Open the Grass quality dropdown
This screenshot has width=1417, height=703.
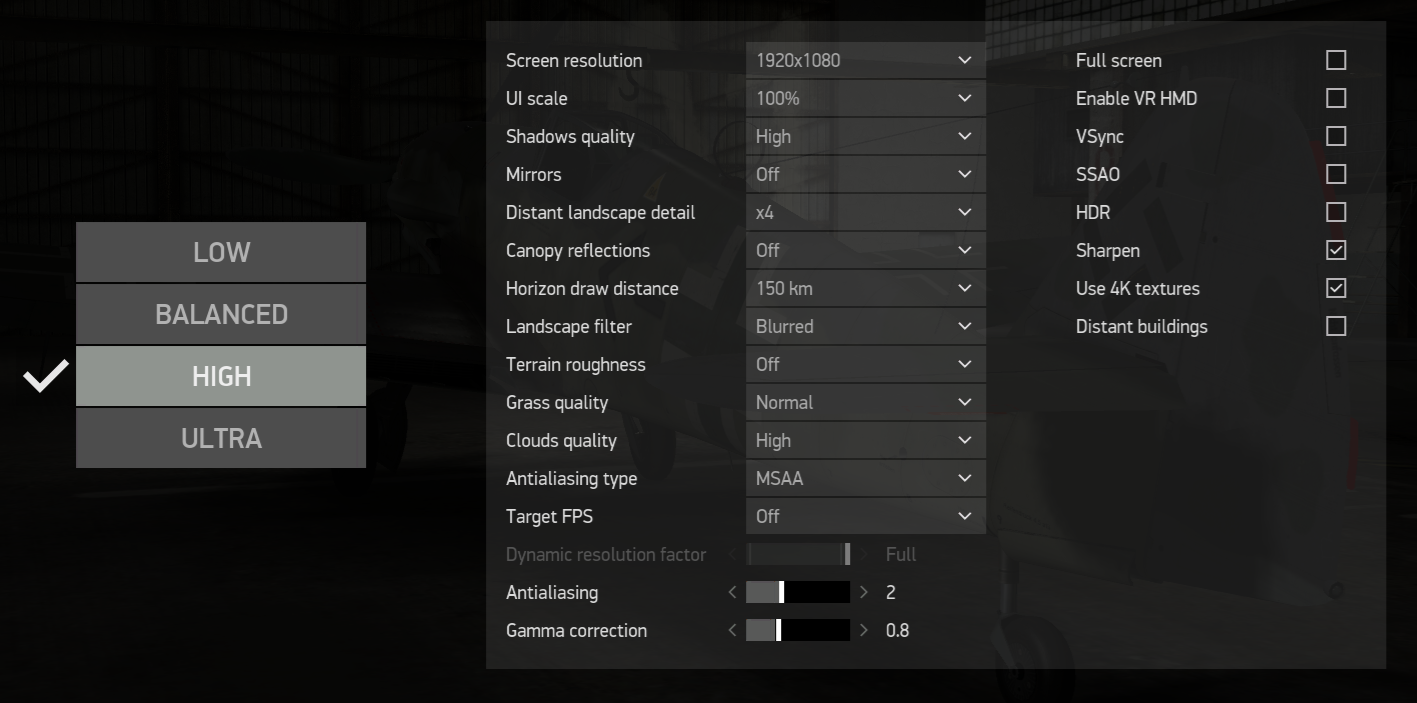coord(865,402)
